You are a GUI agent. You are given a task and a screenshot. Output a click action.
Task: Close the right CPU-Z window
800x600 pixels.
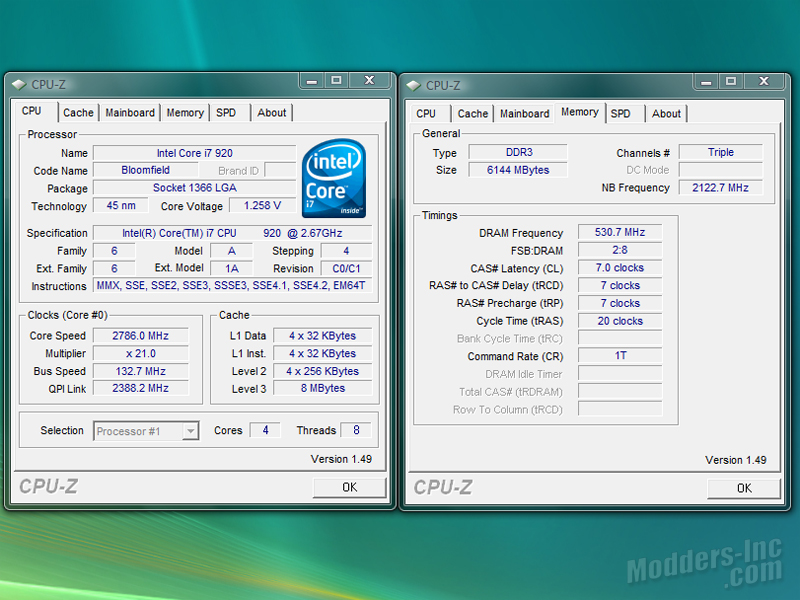[764, 82]
